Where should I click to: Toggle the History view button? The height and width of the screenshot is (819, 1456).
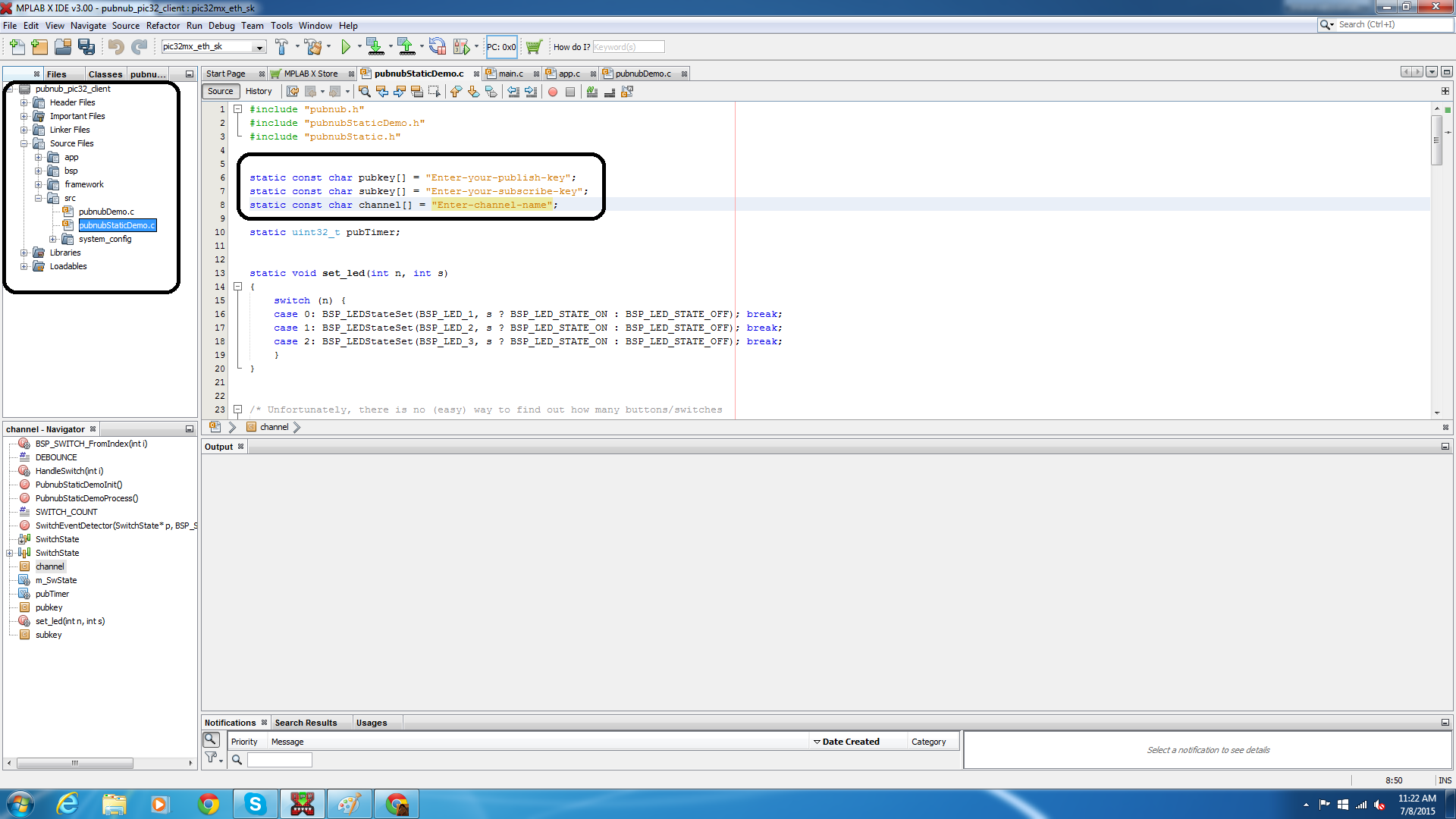pos(259,91)
